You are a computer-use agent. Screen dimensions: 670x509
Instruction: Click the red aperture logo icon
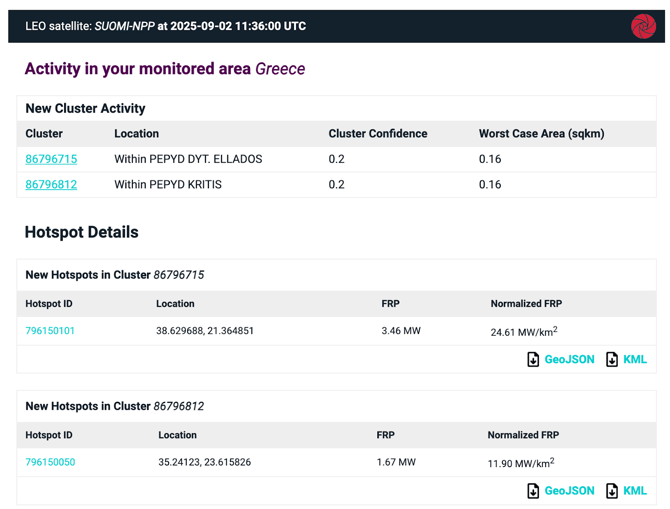643,26
